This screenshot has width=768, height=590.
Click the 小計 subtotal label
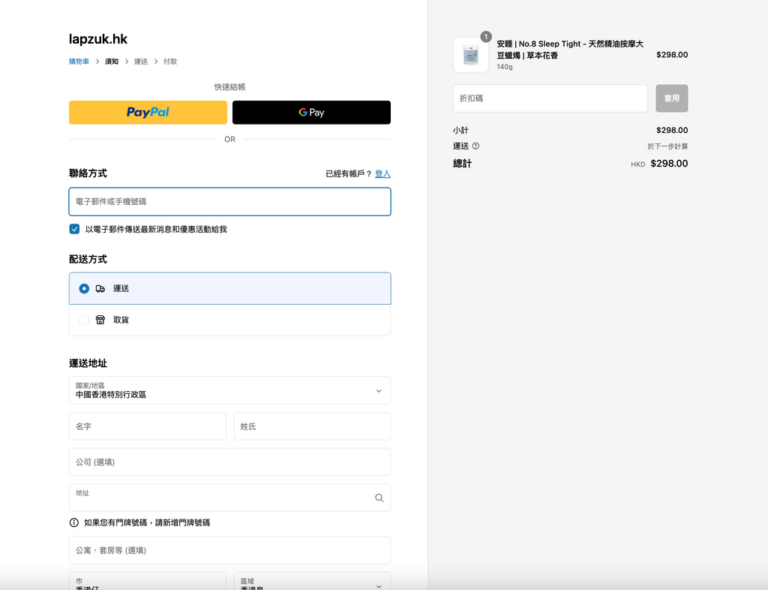point(460,130)
